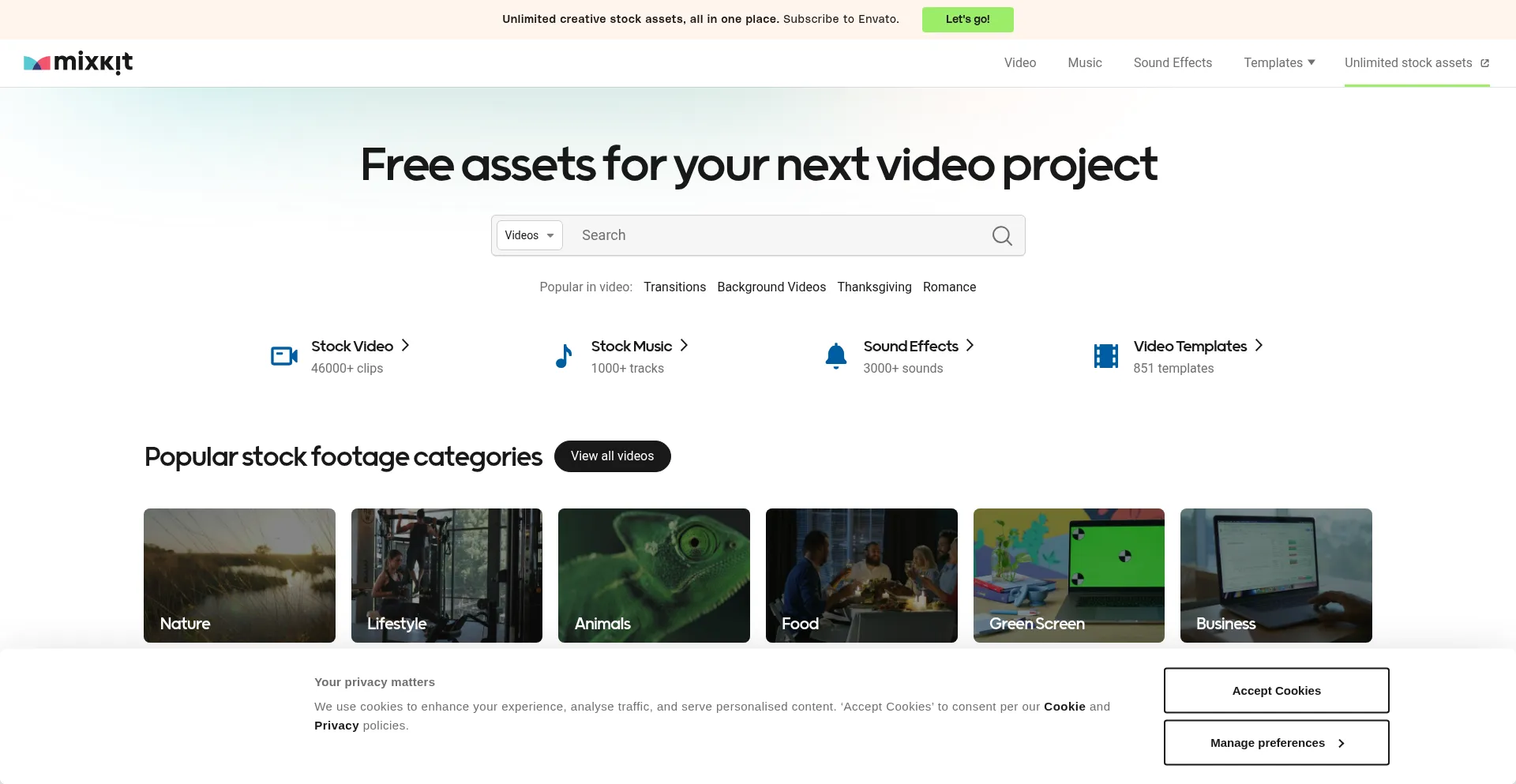Click the Mixkit logo
The height and width of the screenshot is (784, 1516).
[78, 62]
